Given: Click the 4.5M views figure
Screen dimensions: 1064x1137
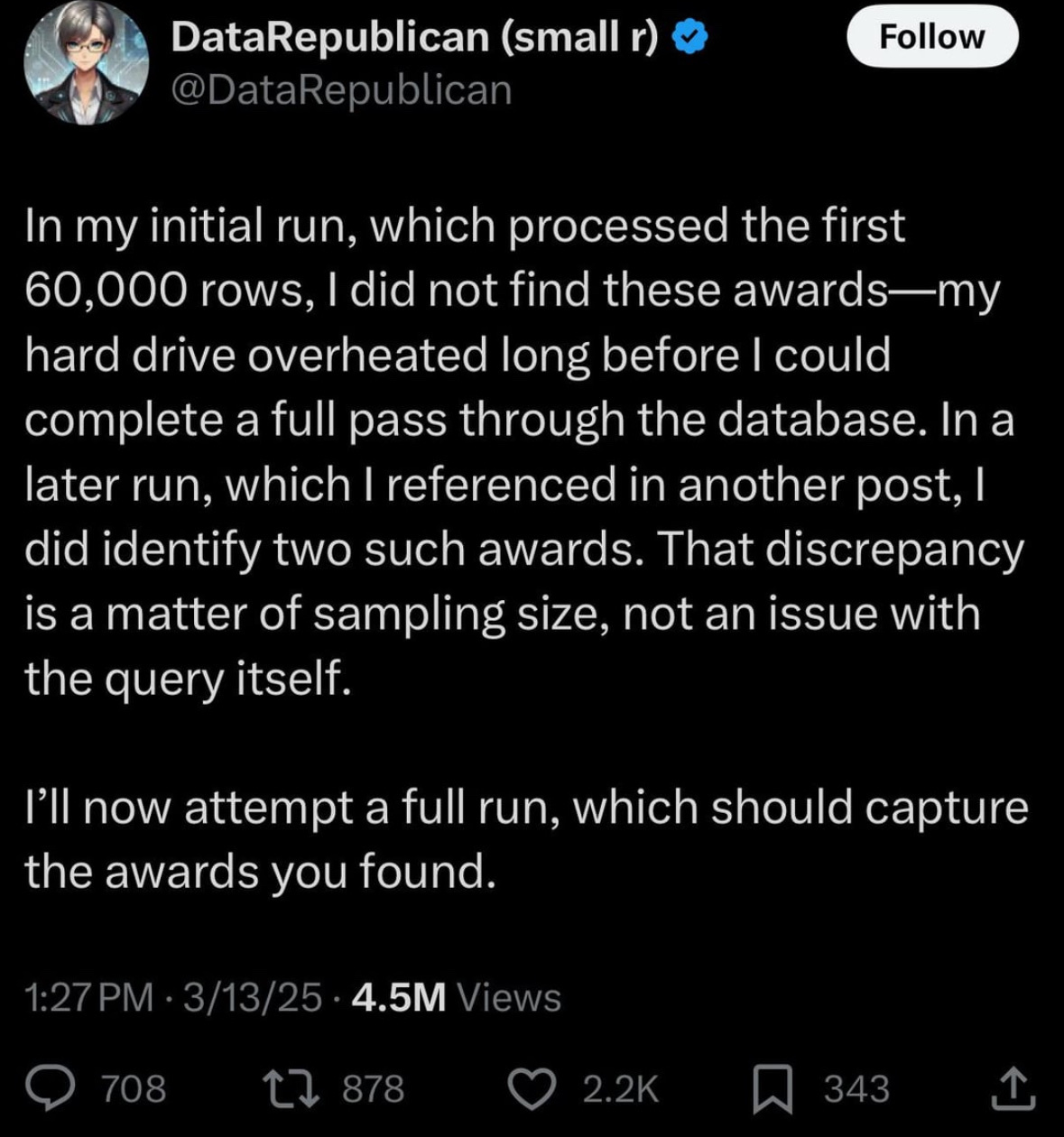Looking at the screenshot, I should [399, 997].
